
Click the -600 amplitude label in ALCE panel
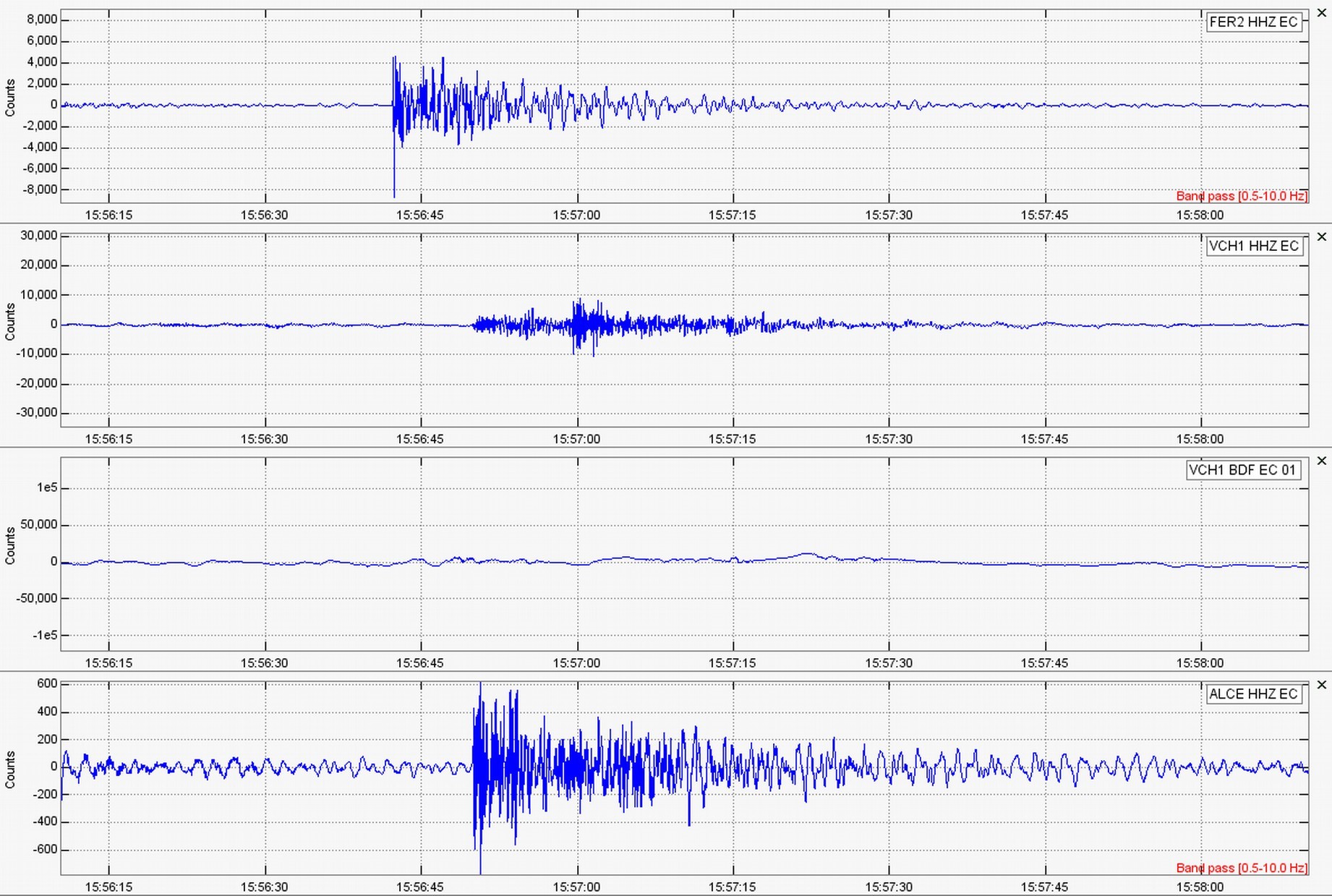pyautogui.click(x=45, y=850)
